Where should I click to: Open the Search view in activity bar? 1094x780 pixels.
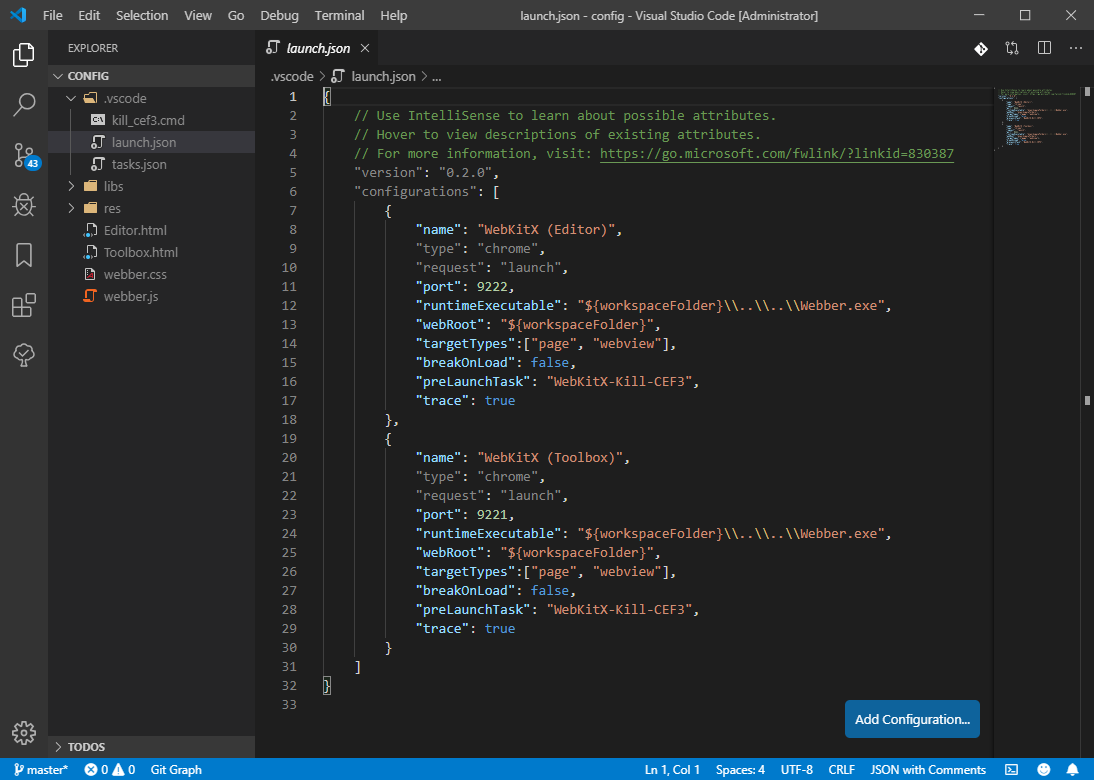(24, 105)
